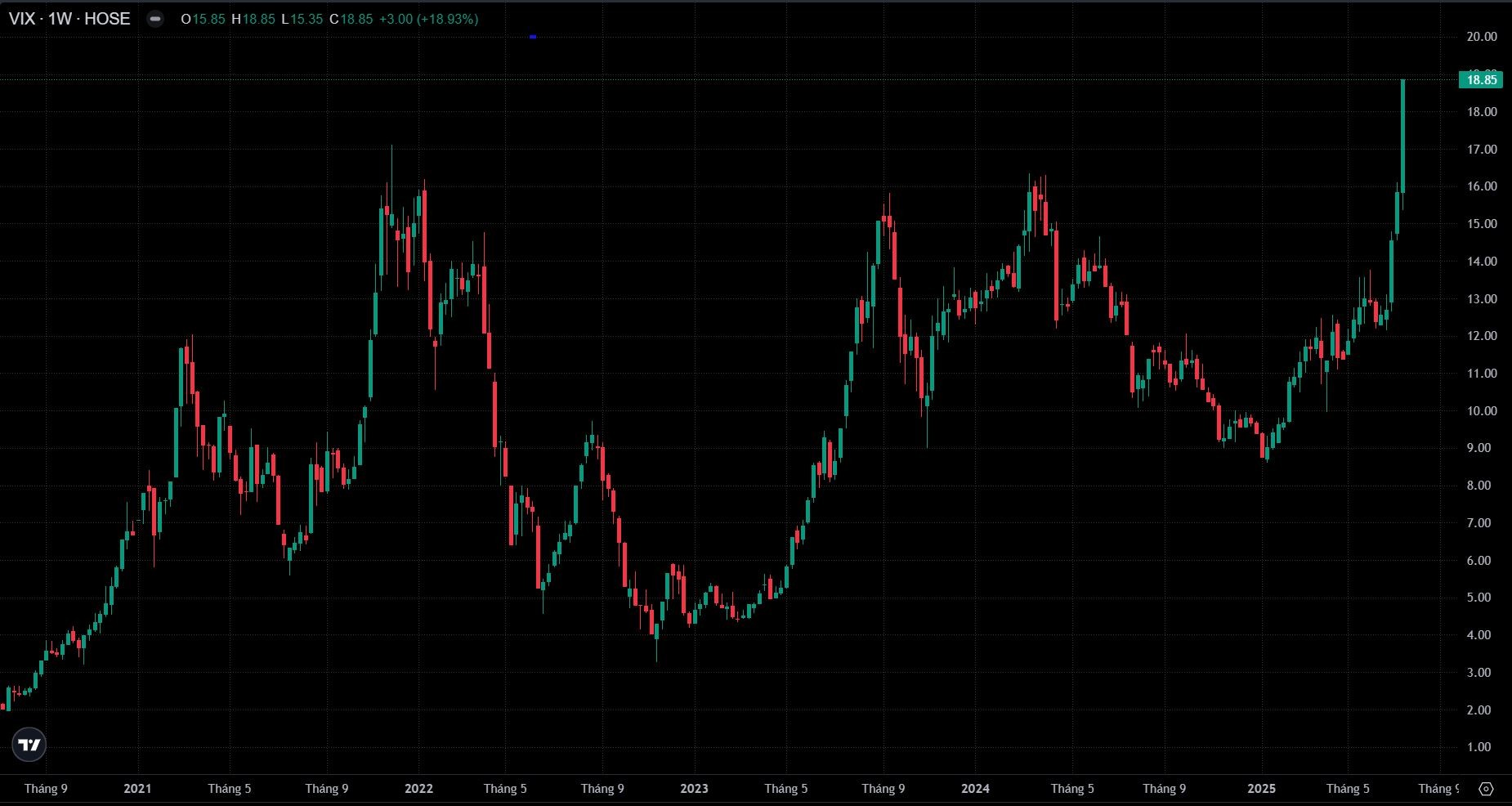The height and width of the screenshot is (806, 1512).
Task: Click the TradingView logo icon
Action: click(x=29, y=745)
